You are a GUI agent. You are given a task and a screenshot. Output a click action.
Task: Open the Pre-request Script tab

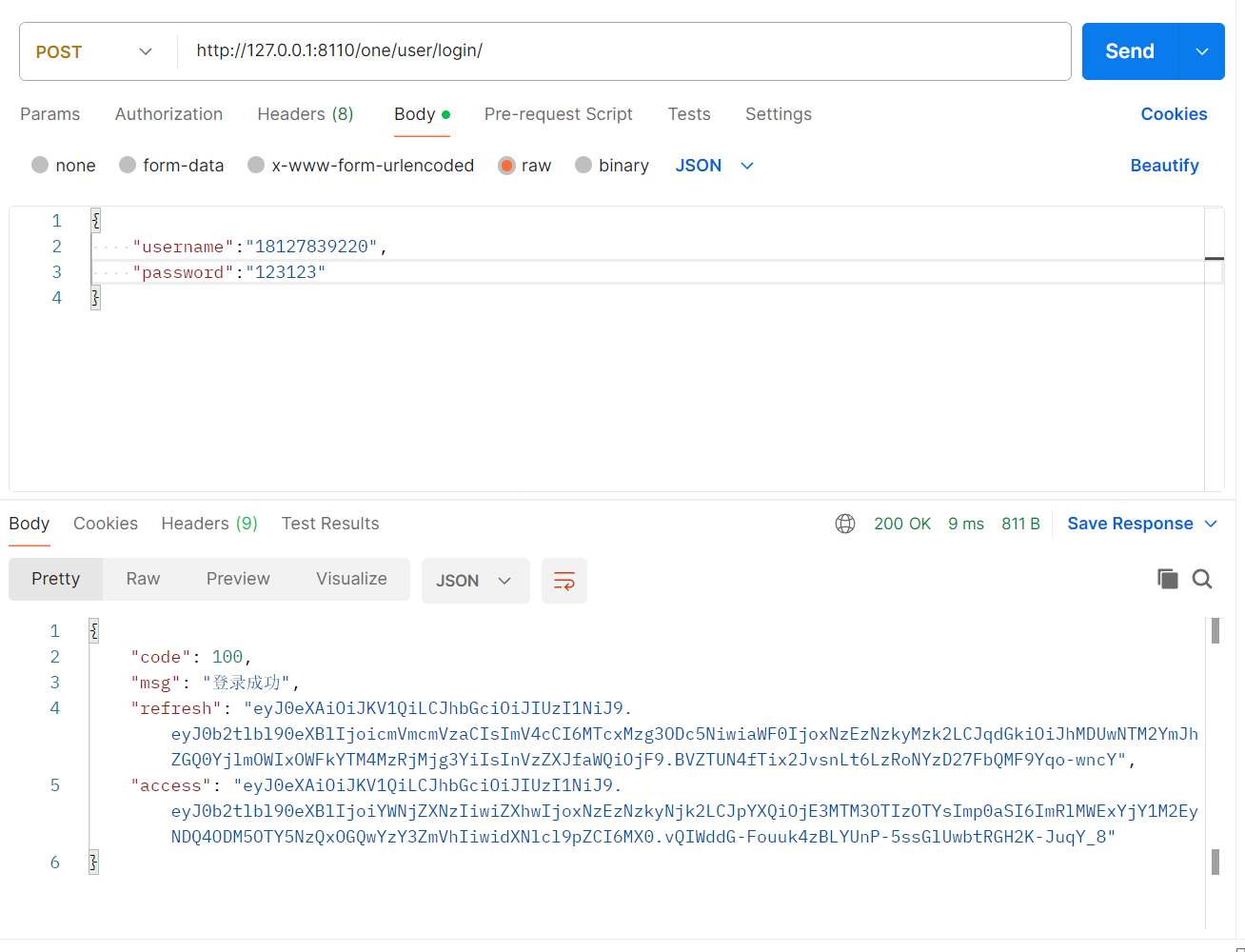point(558,114)
